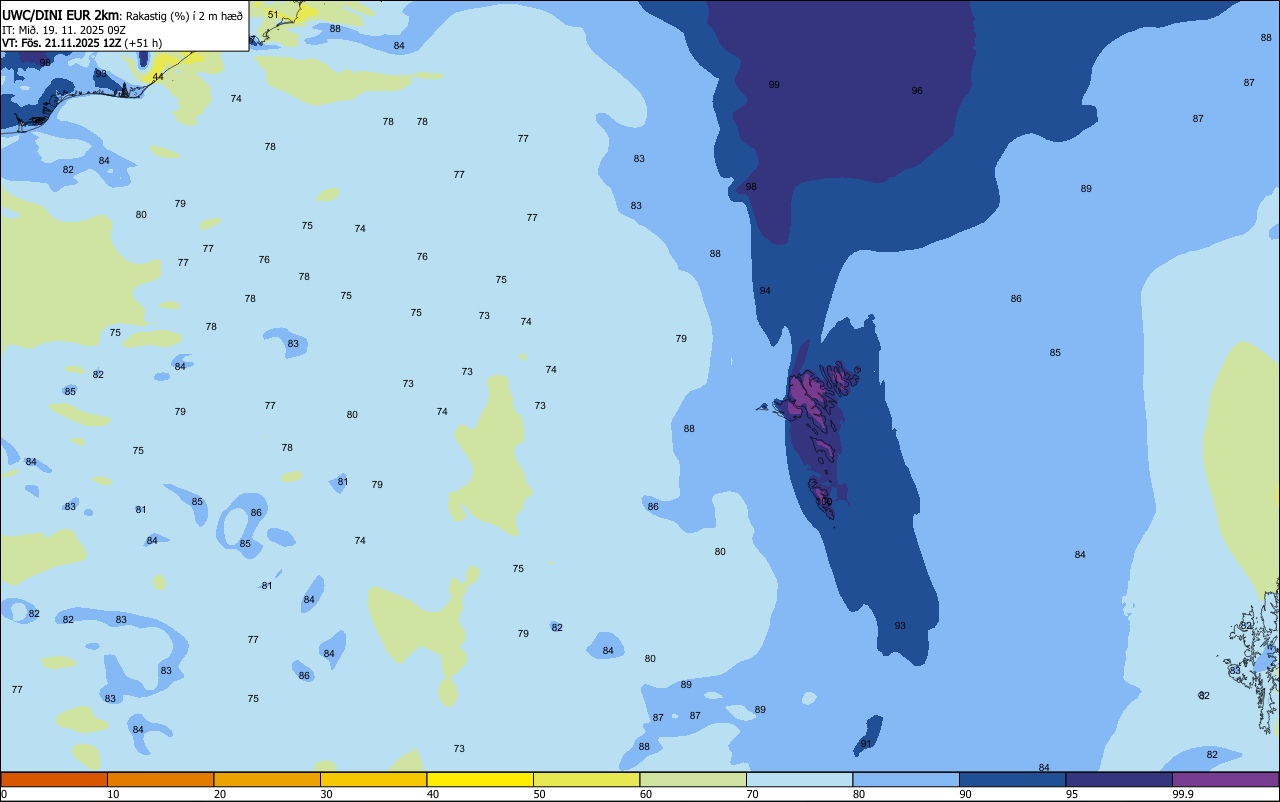The image size is (1280, 802).
Task: Click the humidity value '91' on the small island
Action: click(866, 744)
